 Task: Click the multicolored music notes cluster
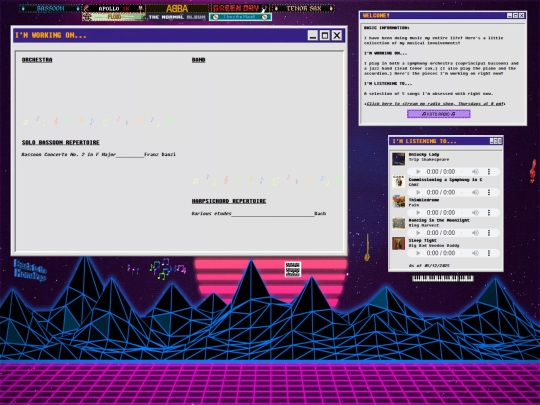coord(168,269)
